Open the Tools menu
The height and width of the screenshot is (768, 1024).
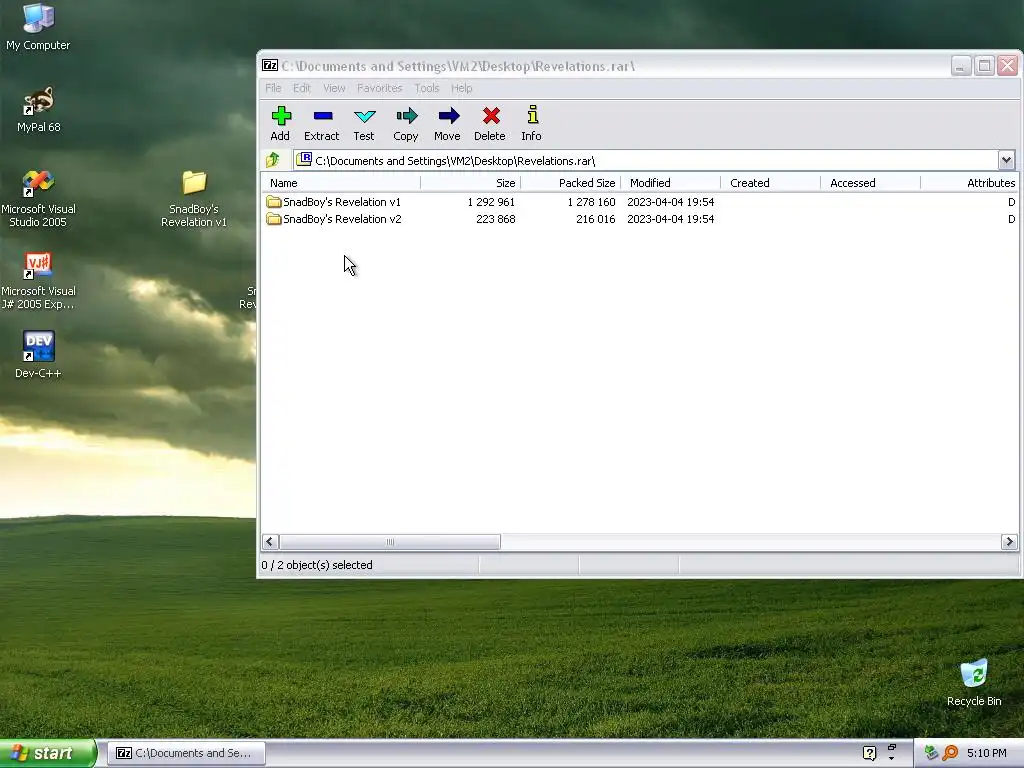426,88
